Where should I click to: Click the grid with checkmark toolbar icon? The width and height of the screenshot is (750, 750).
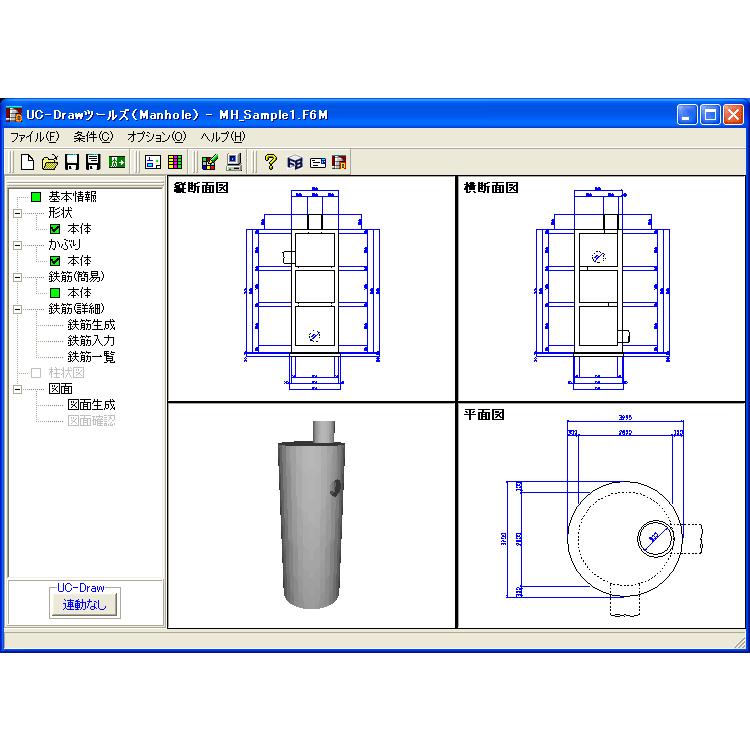pyautogui.click(x=210, y=162)
